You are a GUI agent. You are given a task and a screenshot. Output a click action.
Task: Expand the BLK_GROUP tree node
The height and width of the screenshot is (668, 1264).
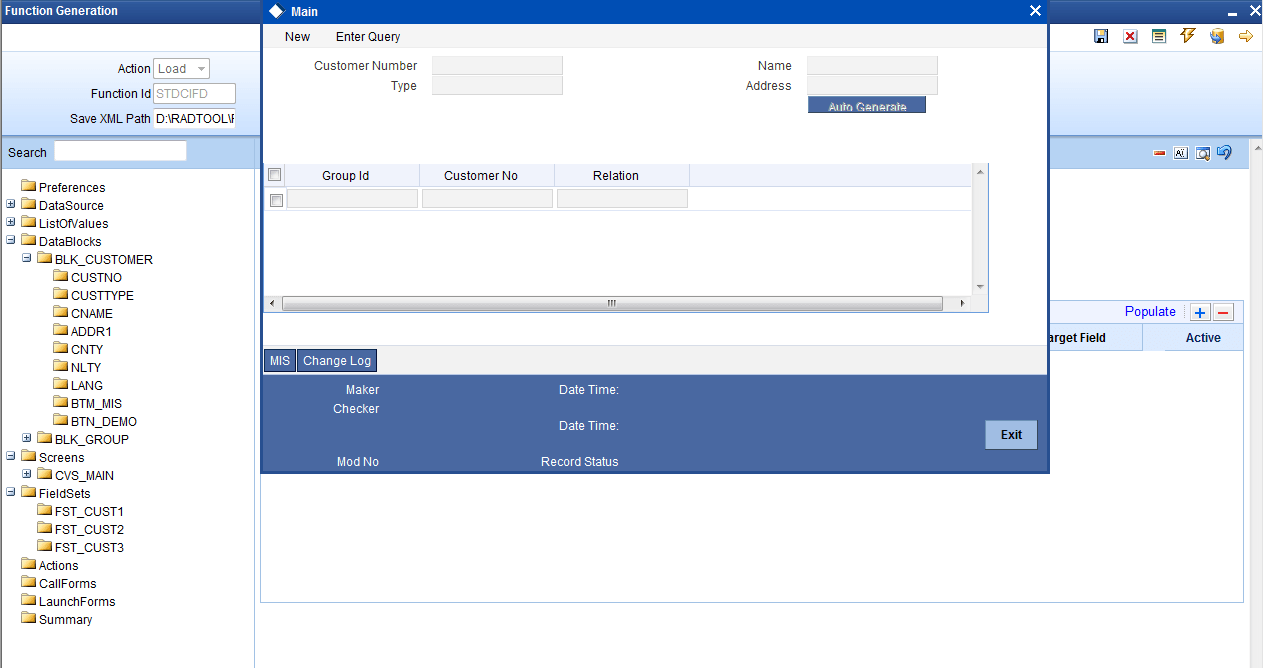[27, 439]
